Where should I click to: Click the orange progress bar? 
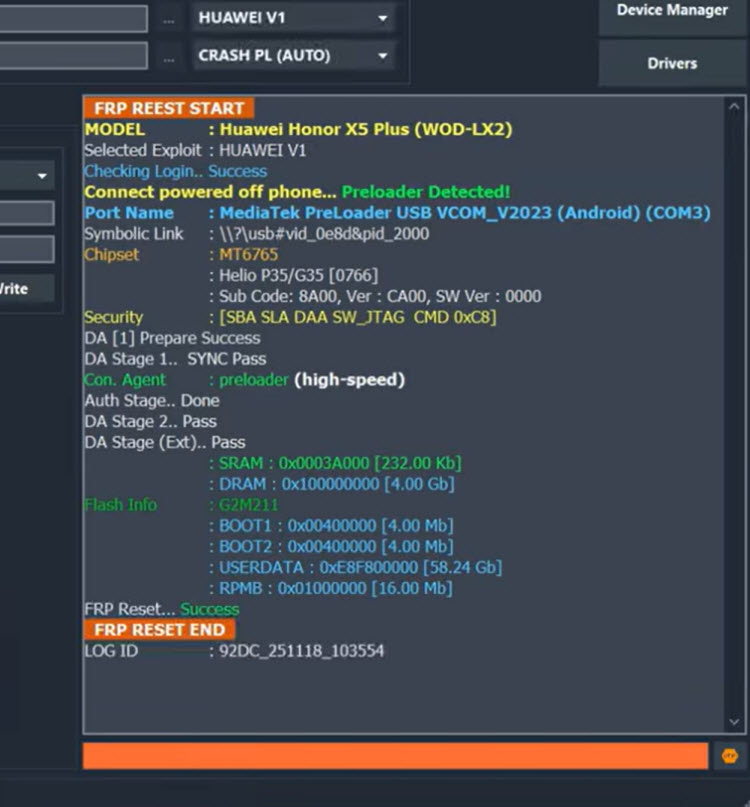coord(395,756)
